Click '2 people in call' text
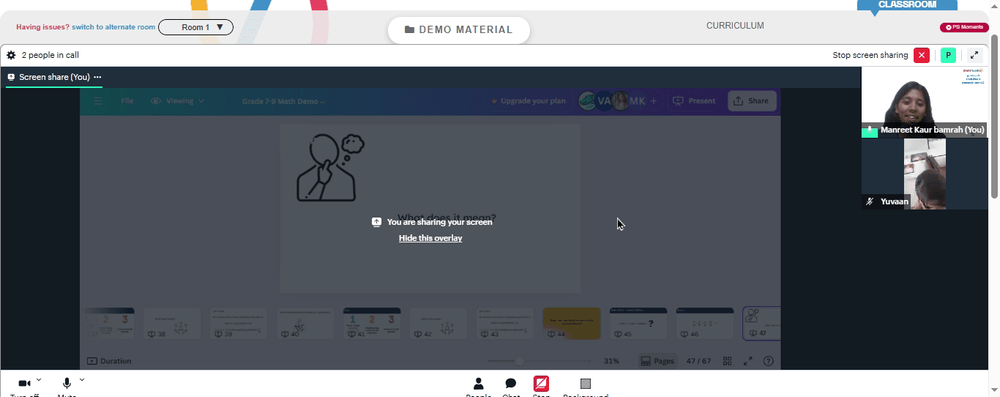This screenshot has width=1000, height=397. (50, 56)
